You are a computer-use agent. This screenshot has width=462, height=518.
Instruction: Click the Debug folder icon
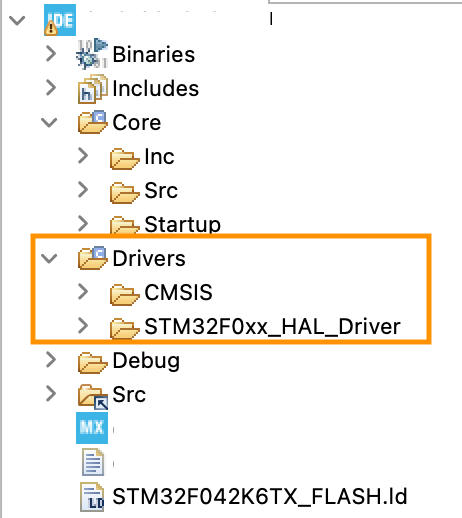93,362
